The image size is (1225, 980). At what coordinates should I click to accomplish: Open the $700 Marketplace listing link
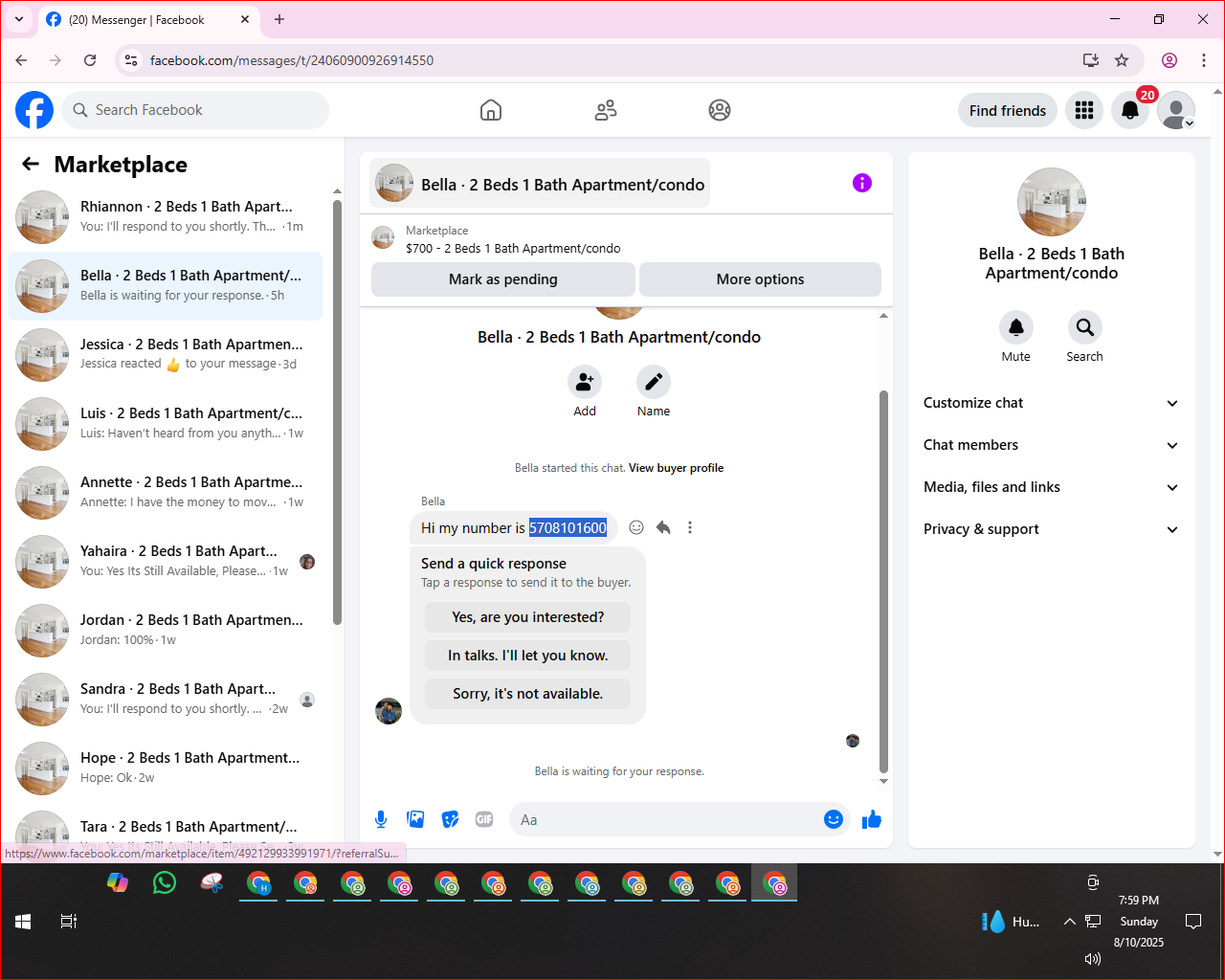point(513,248)
